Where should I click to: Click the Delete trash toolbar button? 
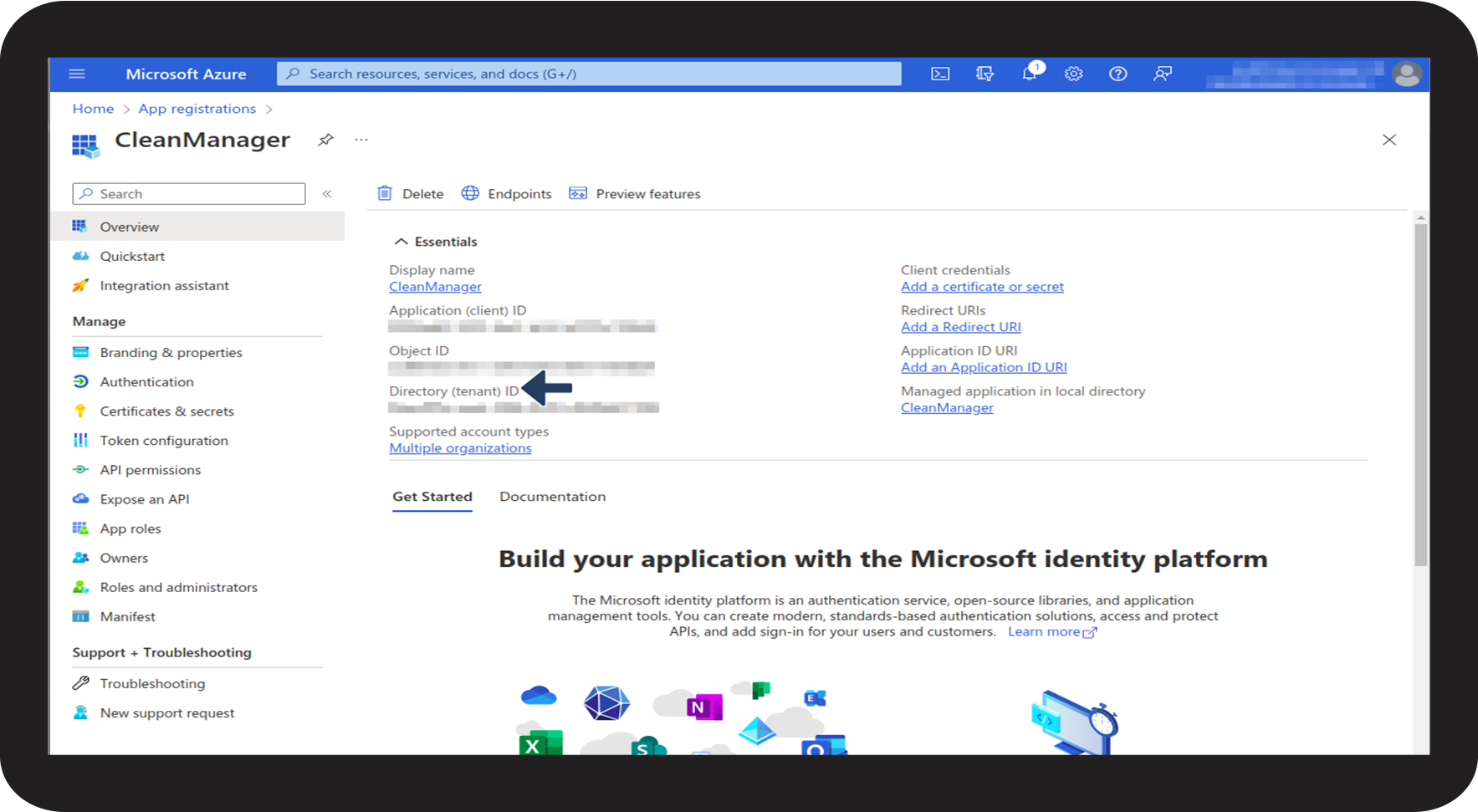[411, 193]
